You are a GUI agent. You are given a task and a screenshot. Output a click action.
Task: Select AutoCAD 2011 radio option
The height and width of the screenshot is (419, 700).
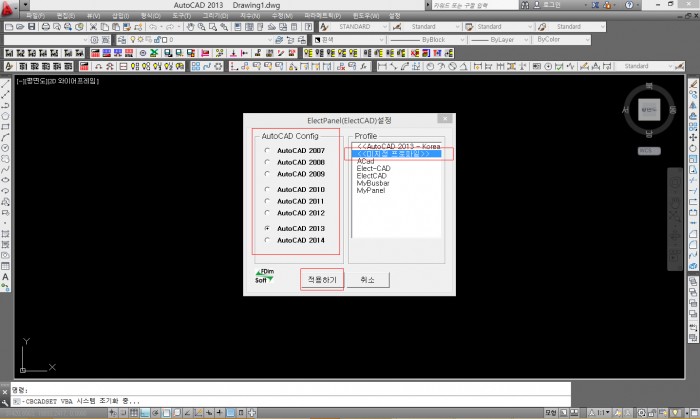point(295,201)
